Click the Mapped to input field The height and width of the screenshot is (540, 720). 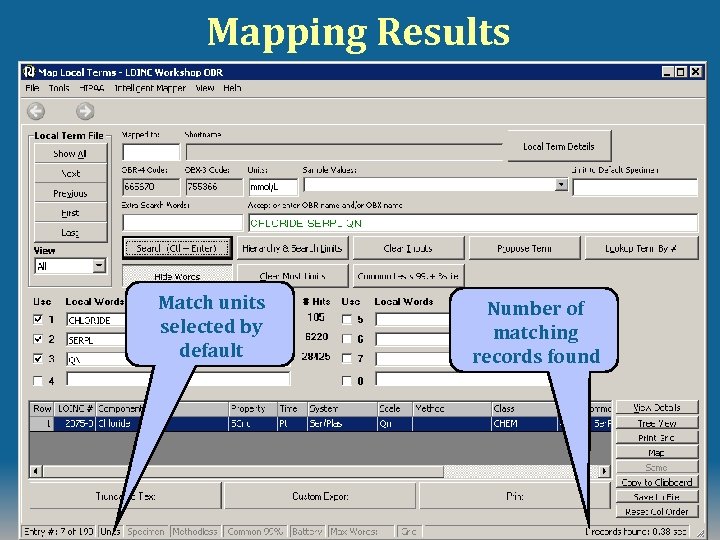click(151, 152)
